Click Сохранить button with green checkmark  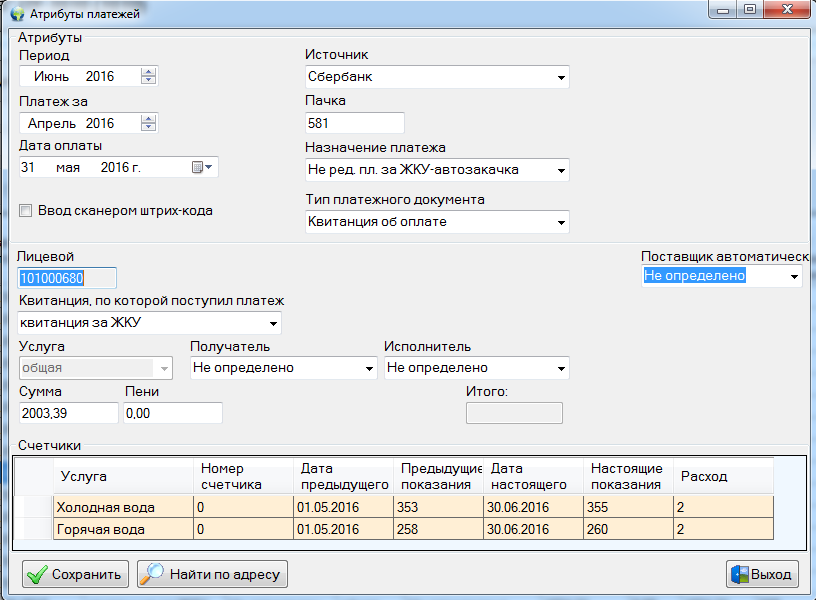click(x=76, y=574)
